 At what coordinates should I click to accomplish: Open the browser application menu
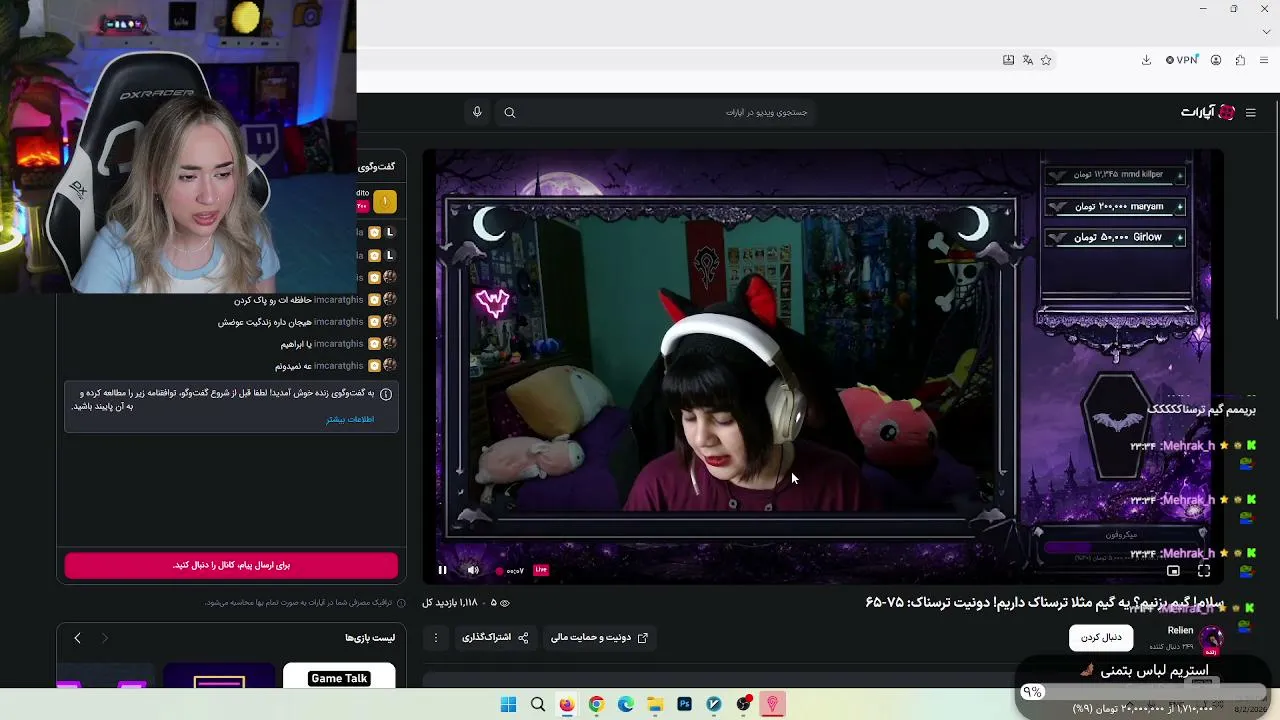coord(1264,60)
